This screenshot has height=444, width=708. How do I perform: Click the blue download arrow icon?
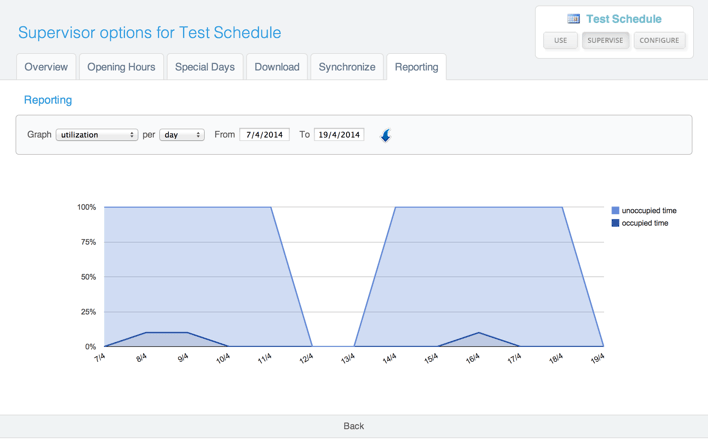pos(386,135)
